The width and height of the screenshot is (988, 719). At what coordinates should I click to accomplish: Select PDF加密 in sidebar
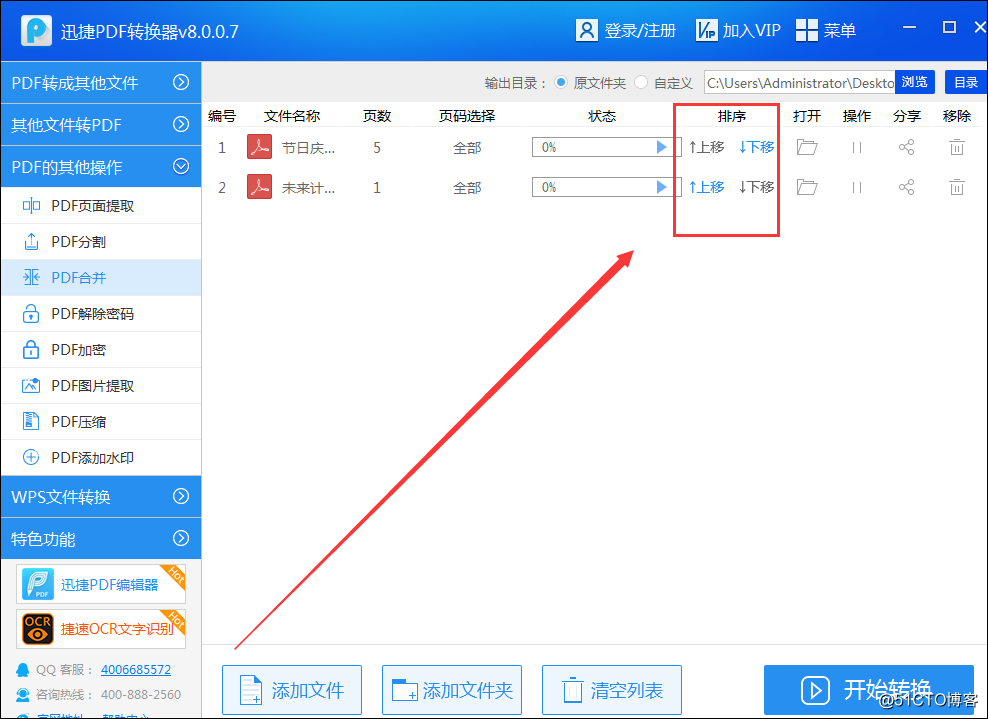click(x=101, y=349)
